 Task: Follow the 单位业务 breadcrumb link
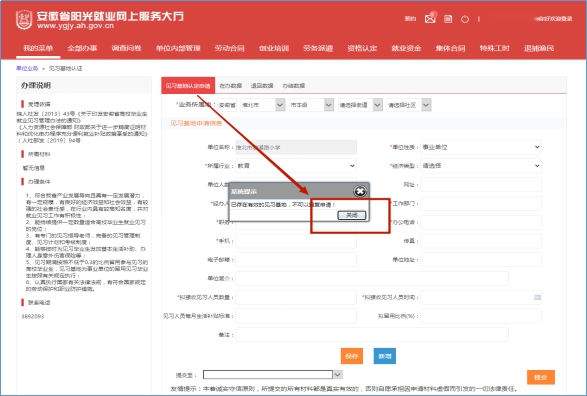(27, 68)
